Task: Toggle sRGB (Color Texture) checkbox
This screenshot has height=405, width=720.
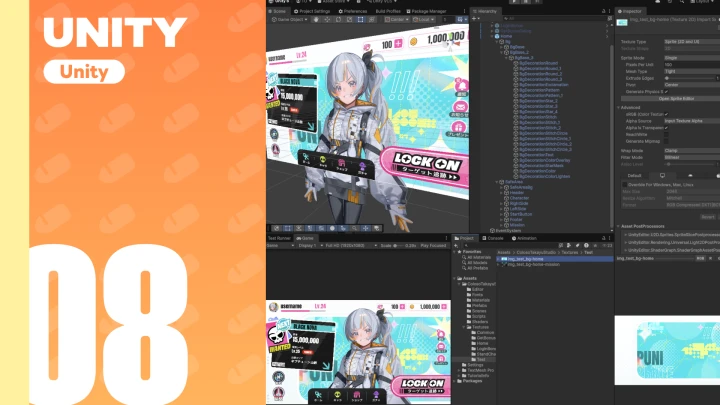Action: click(666, 114)
